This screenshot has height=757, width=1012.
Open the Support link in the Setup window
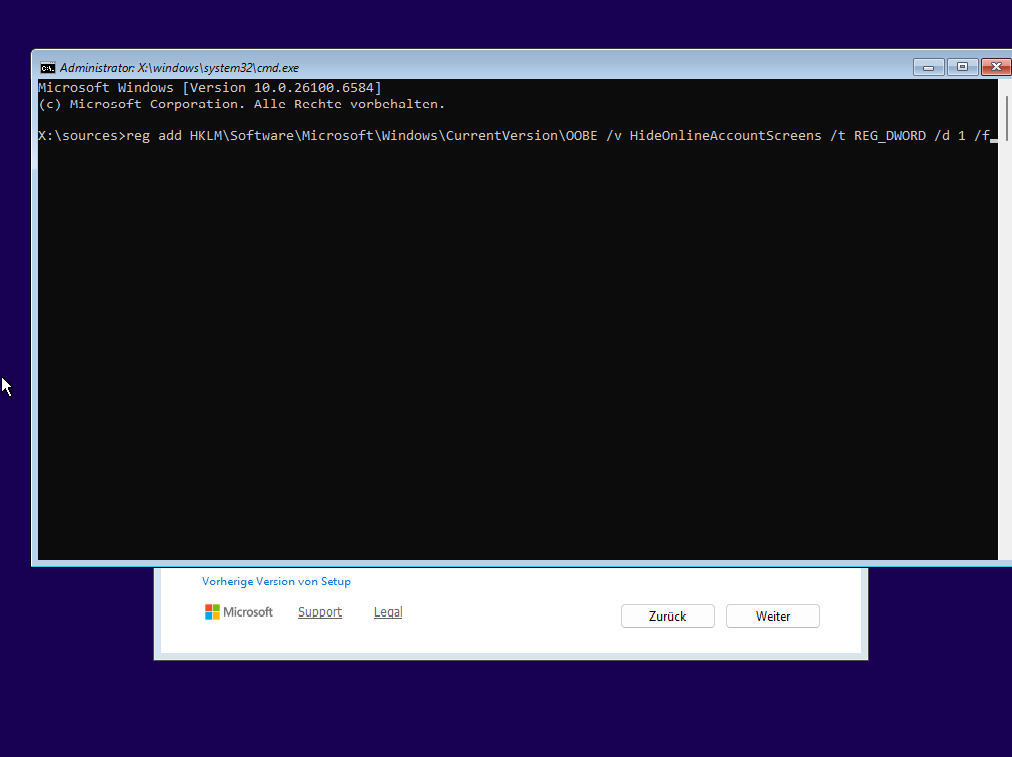(x=320, y=612)
